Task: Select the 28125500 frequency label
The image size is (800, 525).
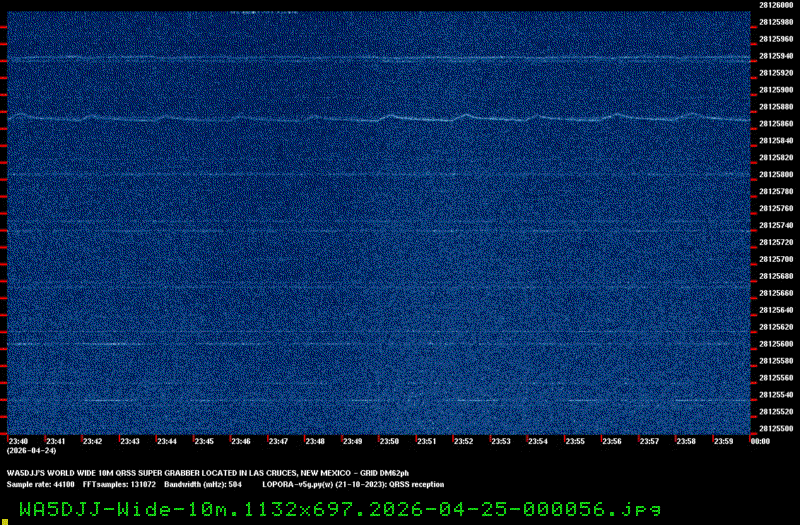Action: click(776, 428)
